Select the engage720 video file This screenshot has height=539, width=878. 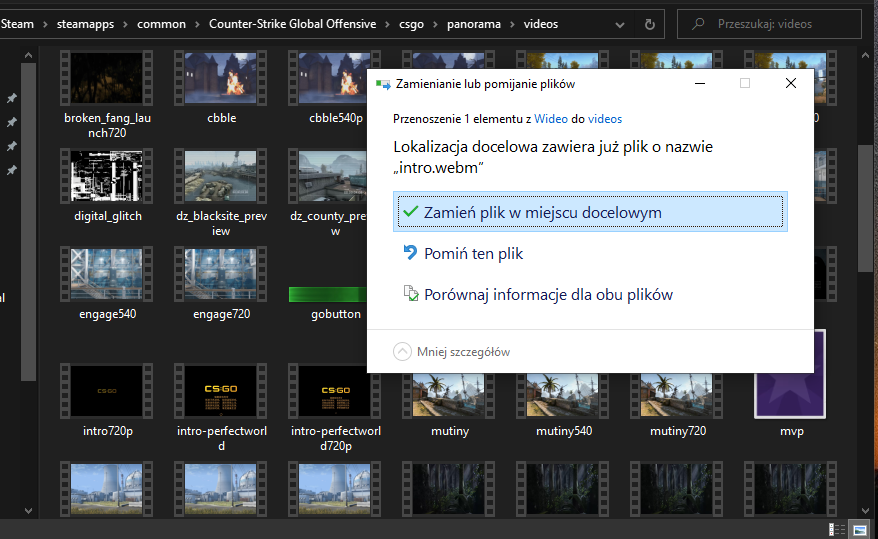221,284
